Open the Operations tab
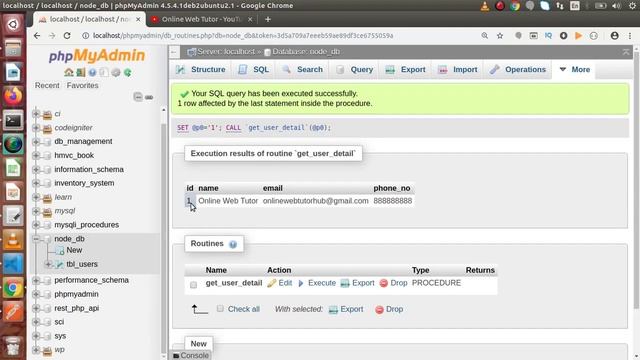Viewport: 640px width, 360px height. click(x=518, y=69)
